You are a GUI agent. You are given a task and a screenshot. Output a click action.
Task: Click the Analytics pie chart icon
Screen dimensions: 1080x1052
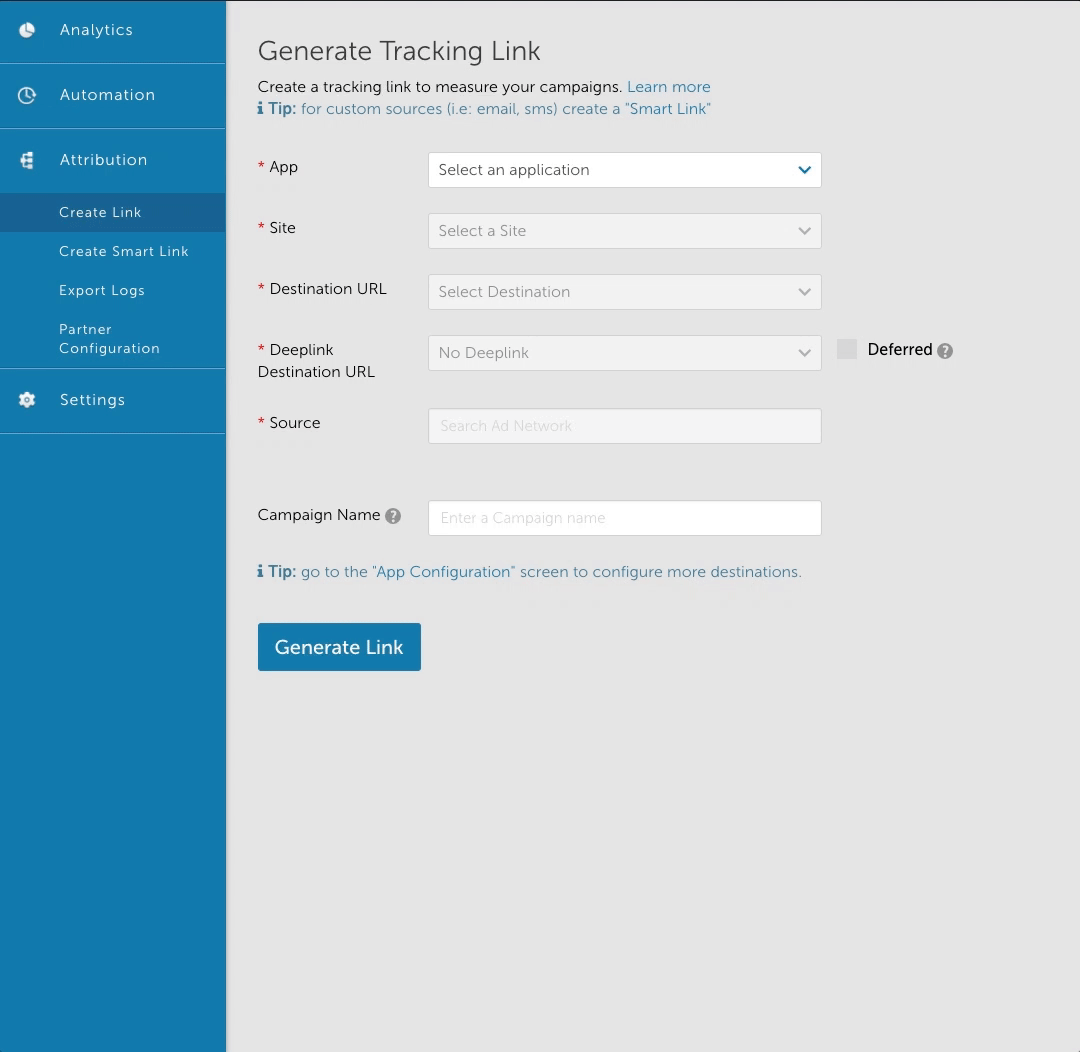(x=27, y=30)
